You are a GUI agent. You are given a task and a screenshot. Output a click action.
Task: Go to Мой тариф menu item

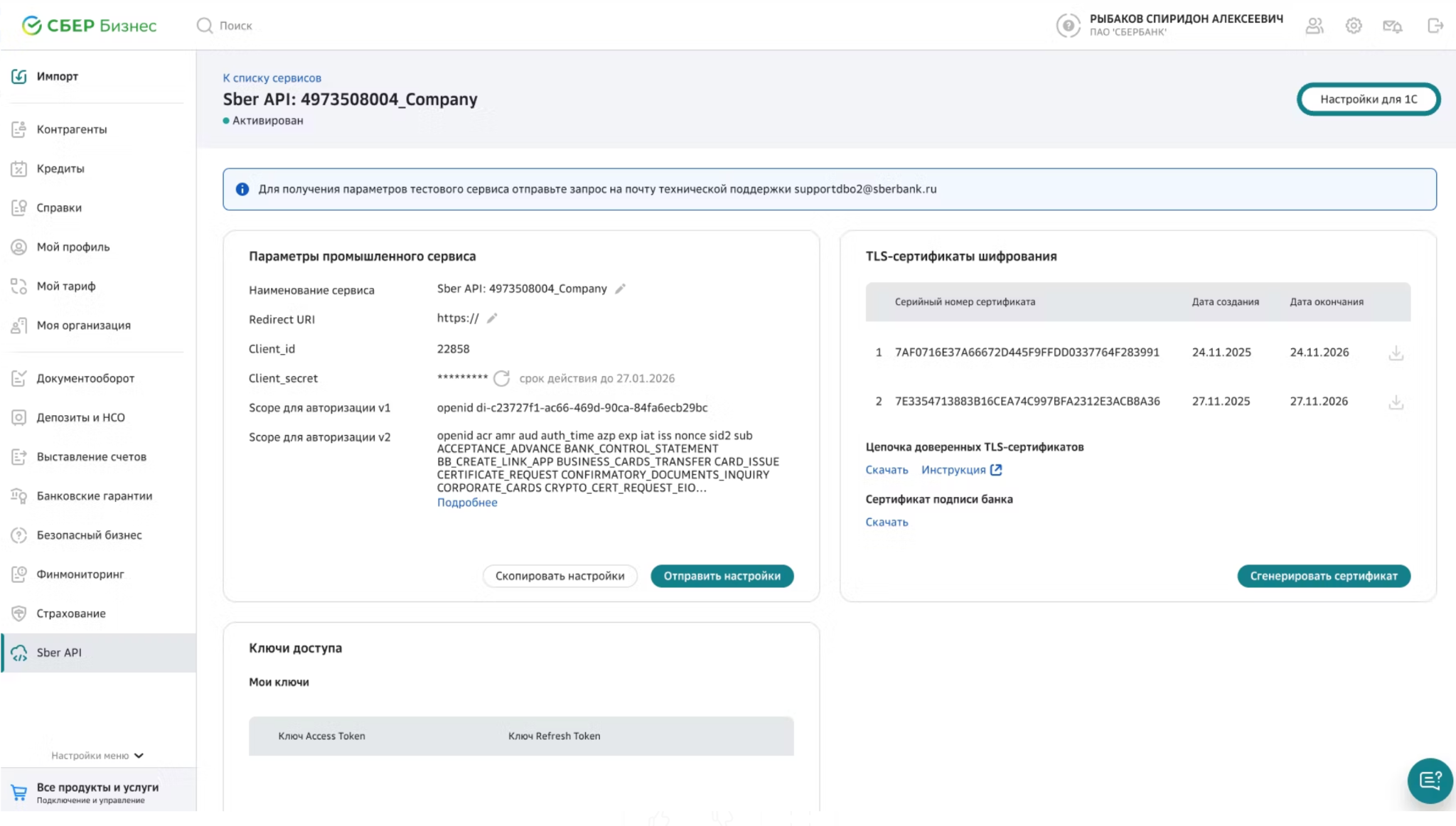click(x=66, y=286)
